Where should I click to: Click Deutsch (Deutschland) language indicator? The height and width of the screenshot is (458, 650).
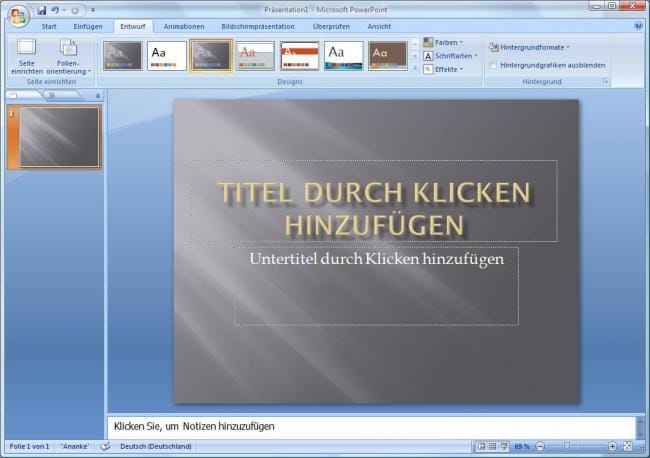156,446
